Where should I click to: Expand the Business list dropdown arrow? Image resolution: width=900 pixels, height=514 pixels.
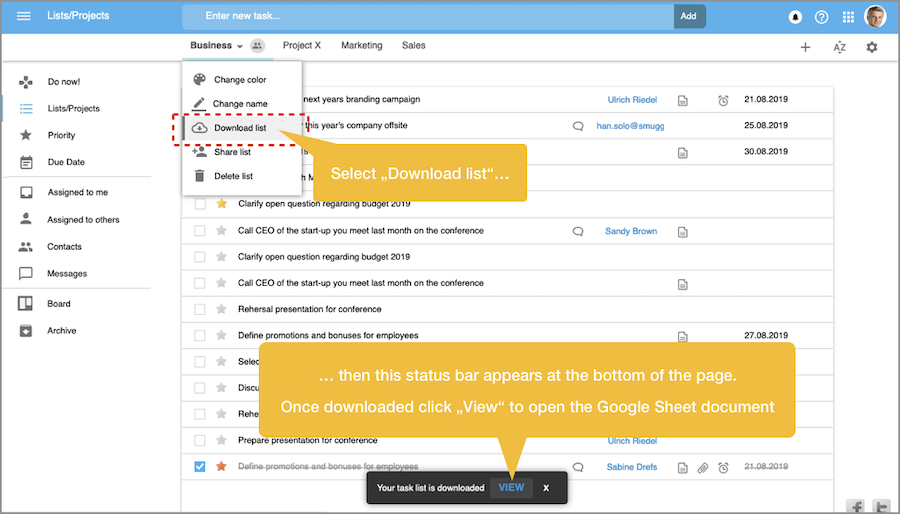click(239, 46)
